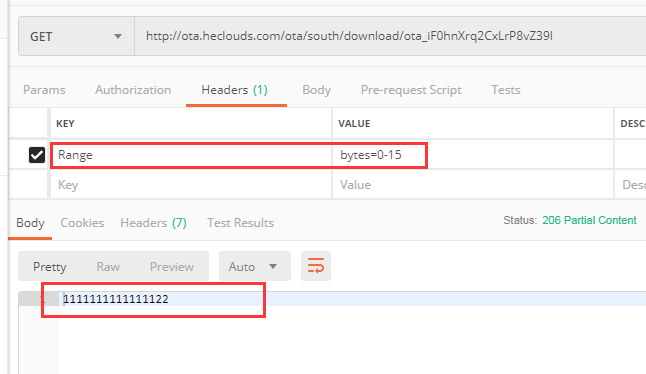The image size is (646, 374).
Task: Switch to response Cookies tab
Action: pos(82,223)
